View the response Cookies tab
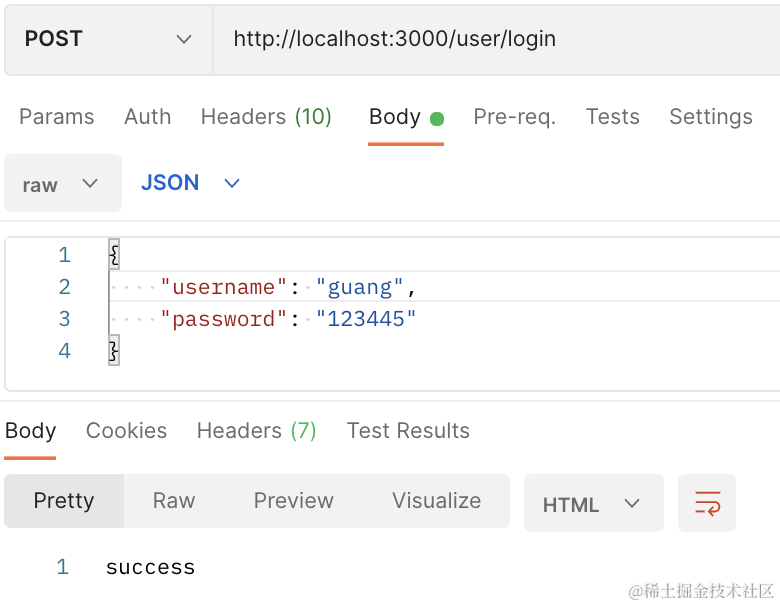The height and width of the screenshot is (606, 780). pyautogui.click(x=126, y=431)
